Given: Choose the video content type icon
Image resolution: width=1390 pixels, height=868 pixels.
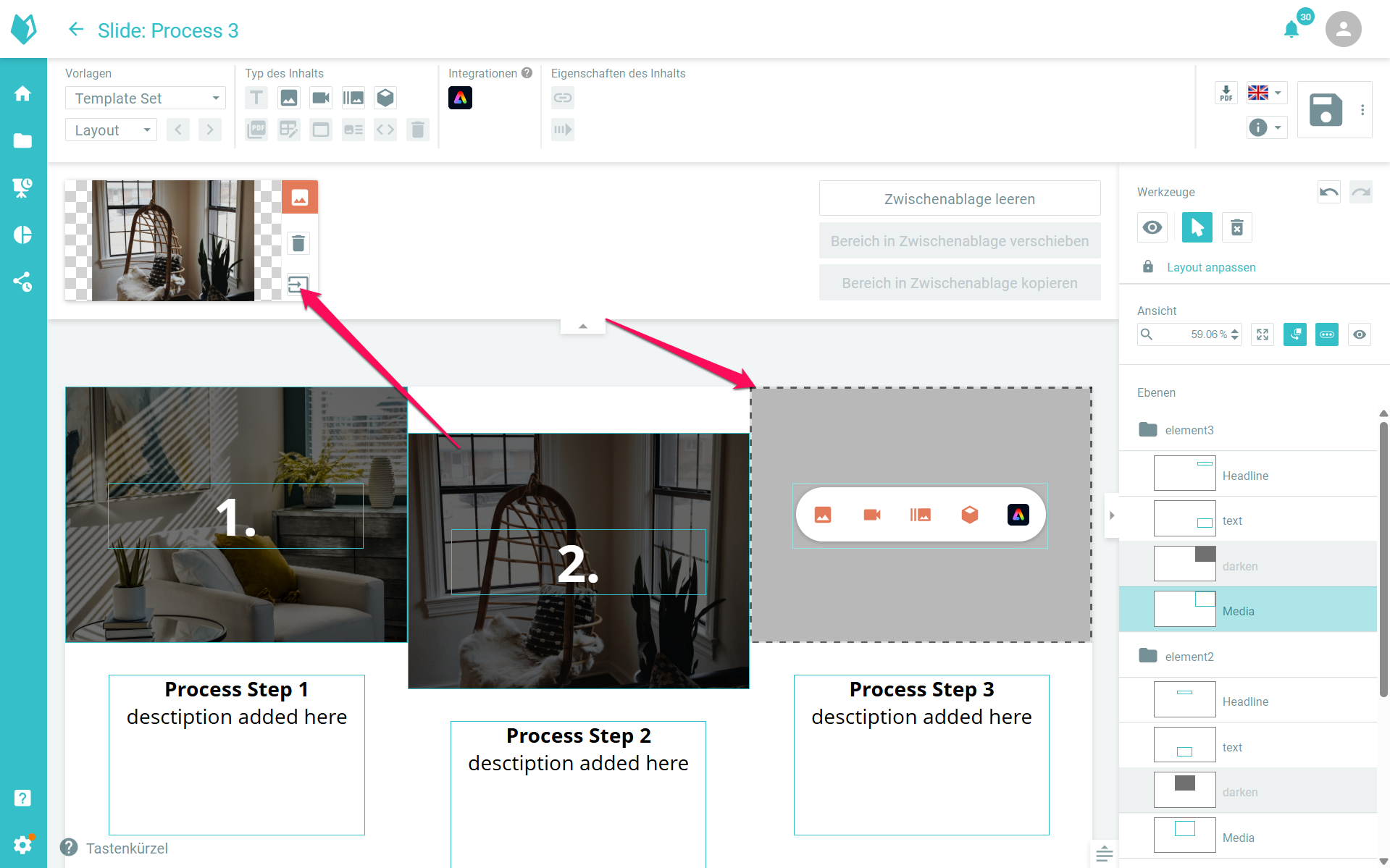Looking at the screenshot, I should coord(320,98).
